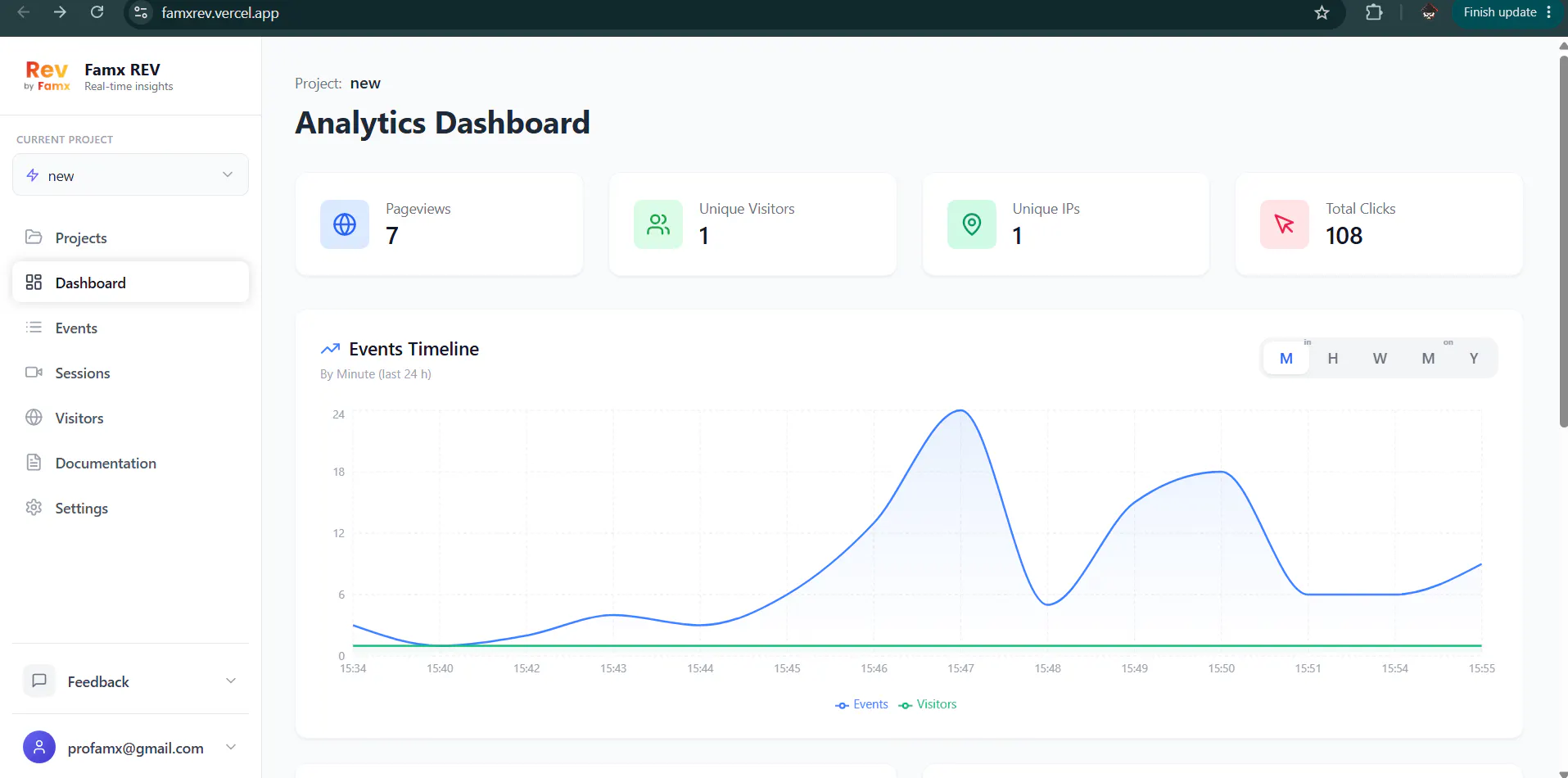This screenshot has width=1568, height=778.
Task: Open Chrome's three-dot menu
Action: (x=1549, y=12)
